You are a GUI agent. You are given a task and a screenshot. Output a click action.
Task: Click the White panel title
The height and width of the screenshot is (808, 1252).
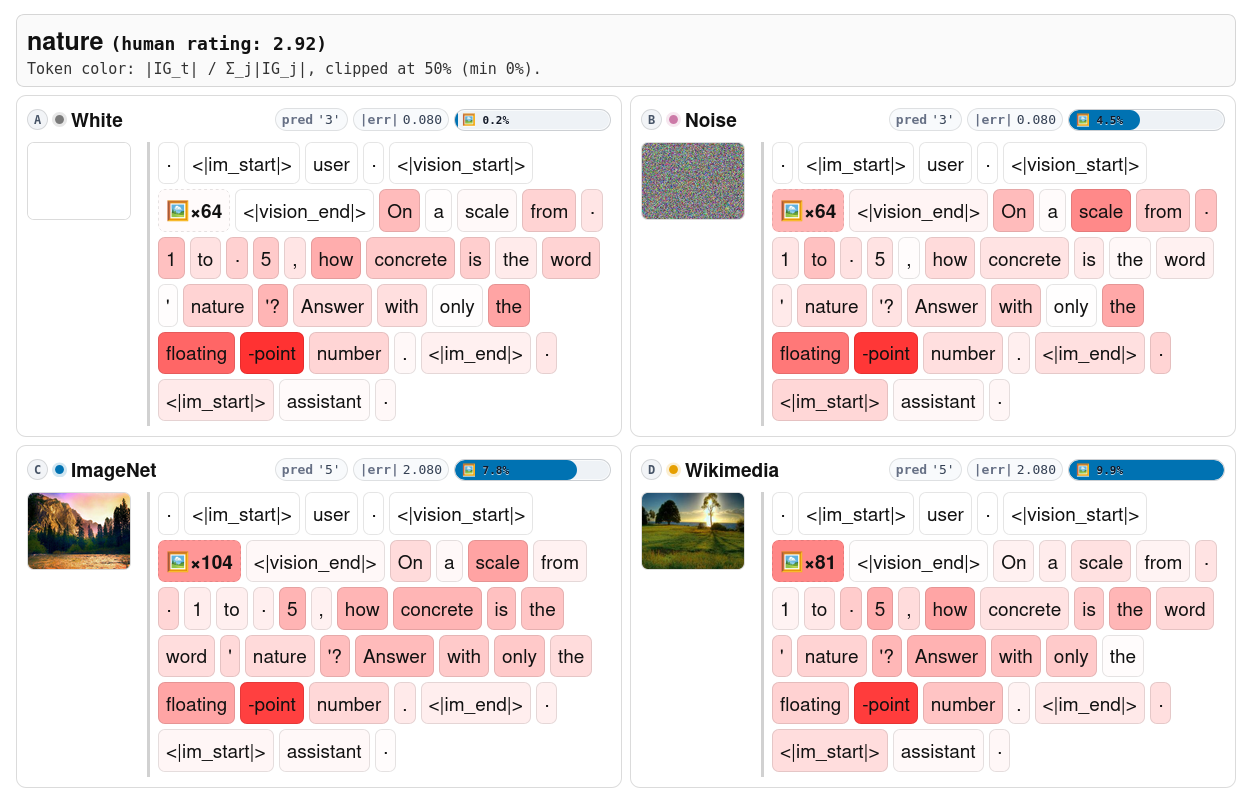point(97,120)
